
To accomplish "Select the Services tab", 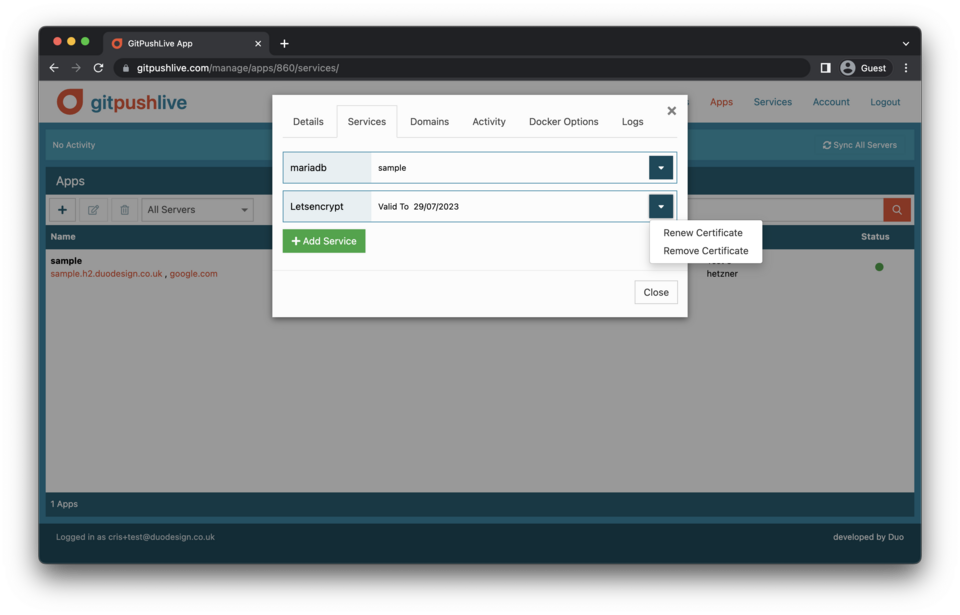I will 367,121.
